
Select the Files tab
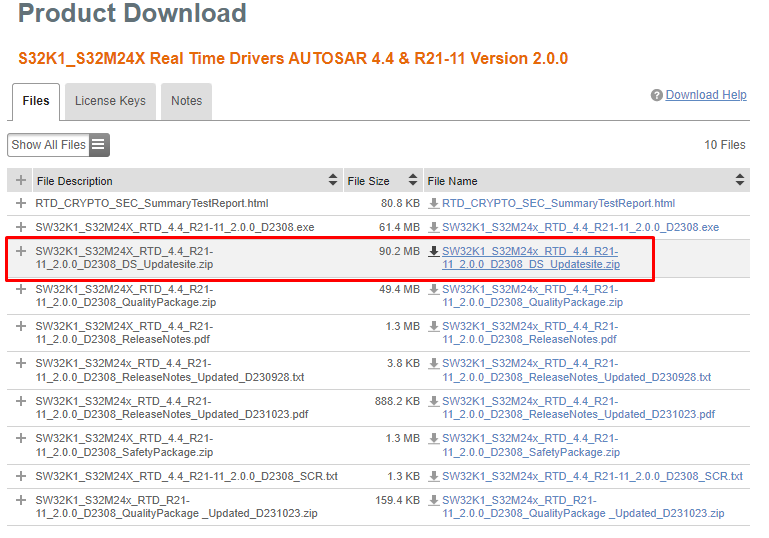[x=36, y=102]
